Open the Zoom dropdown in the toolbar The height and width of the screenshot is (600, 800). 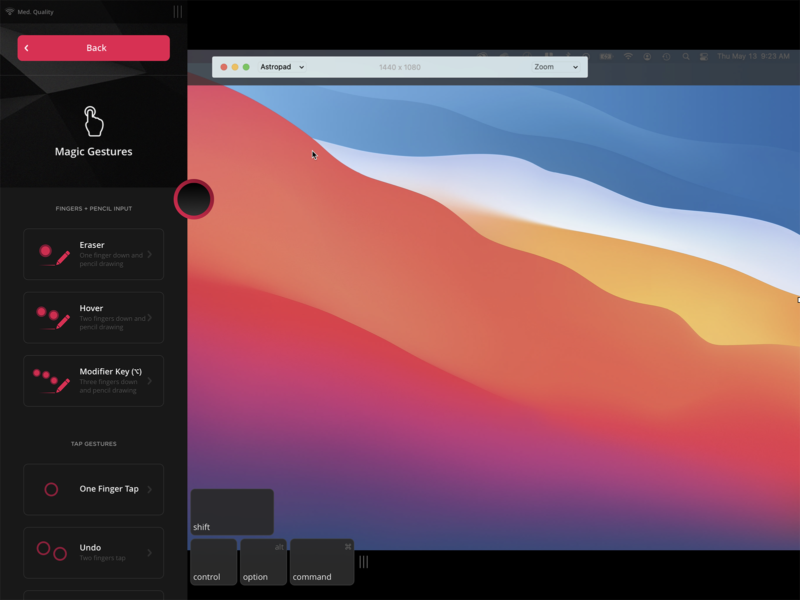(556, 67)
